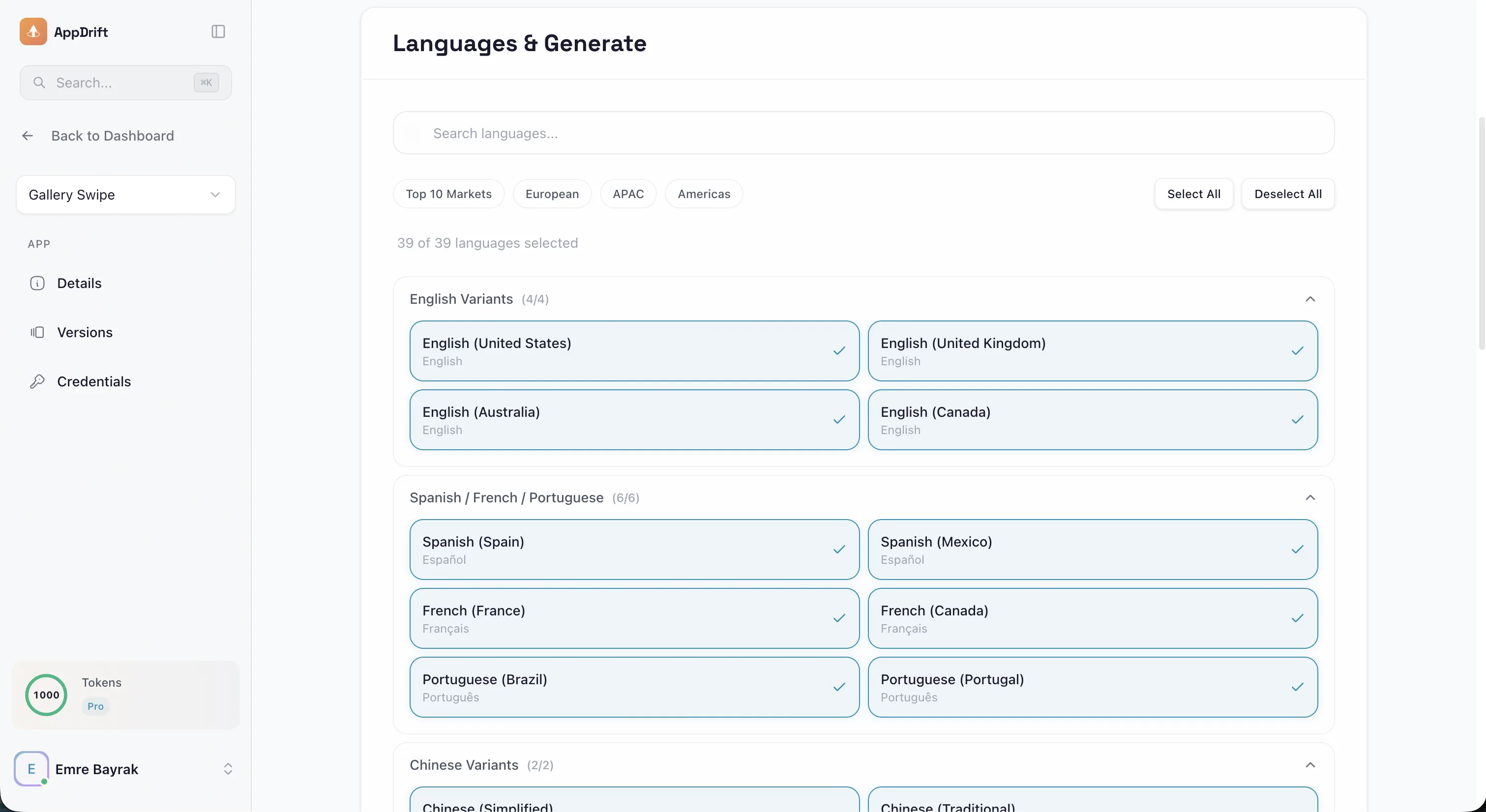This screenshot has height=812, width=1486.
Task: Click "39 of 39 languages selected" text
Action: (x=487, y=243)
